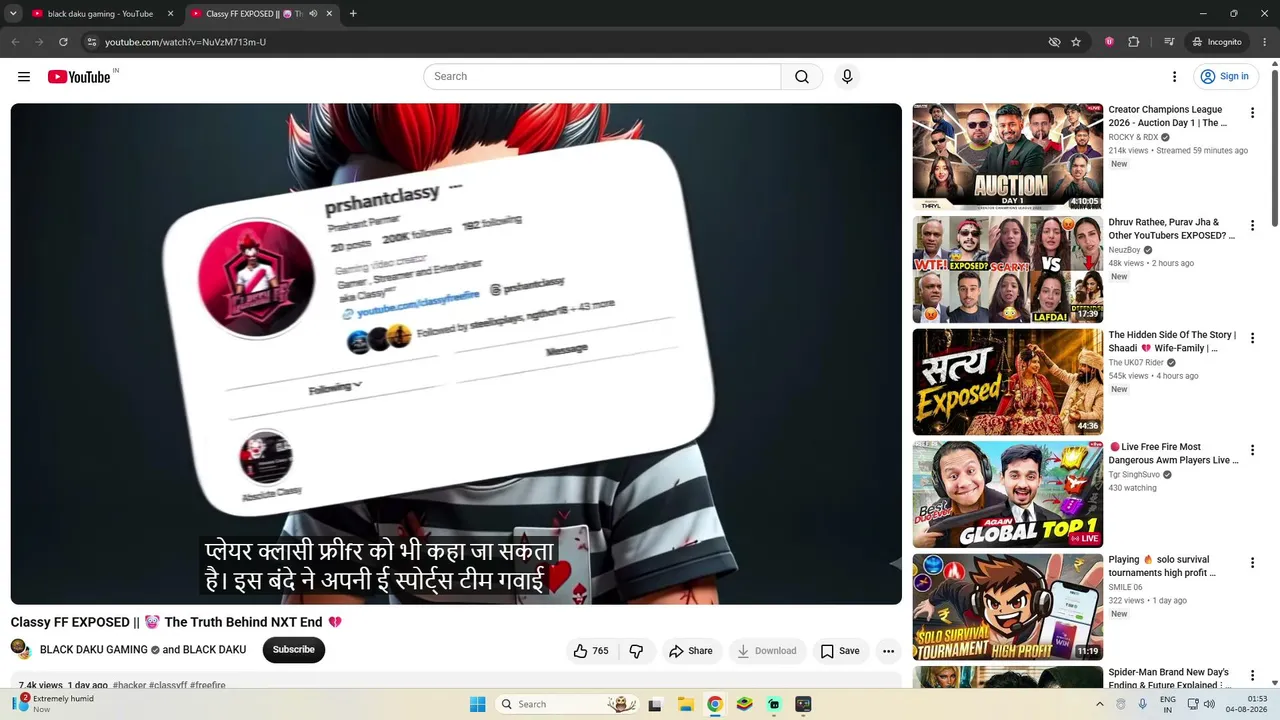Save the video to a playlist
1280x720 pixels.
pos(840,651)
